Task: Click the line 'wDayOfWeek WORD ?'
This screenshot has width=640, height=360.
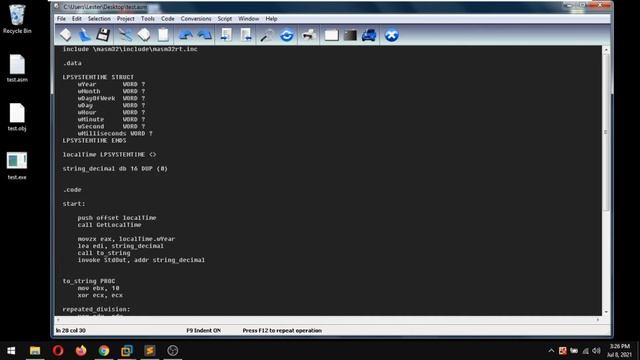Action: tap(111, 98)
